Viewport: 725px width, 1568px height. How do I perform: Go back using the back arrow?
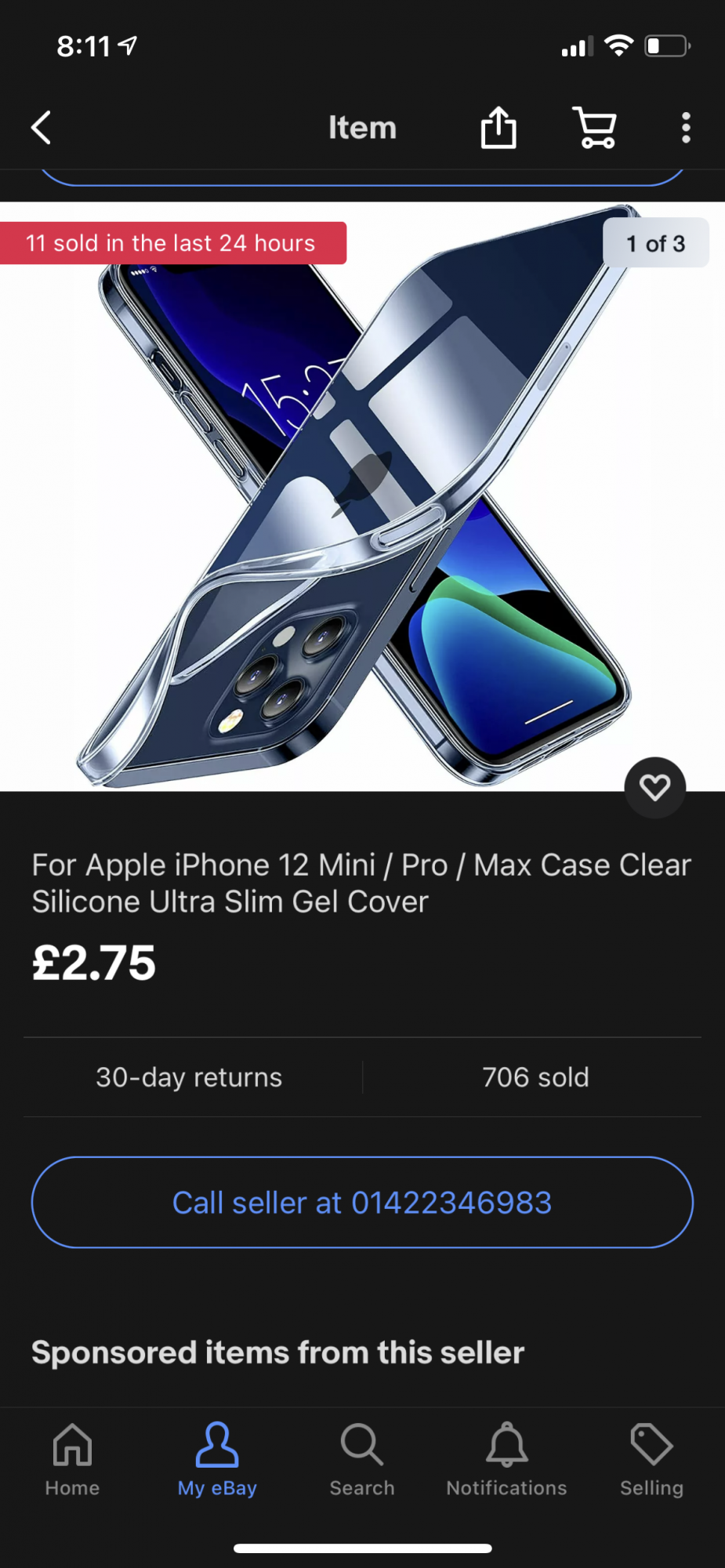coord(41,127)
